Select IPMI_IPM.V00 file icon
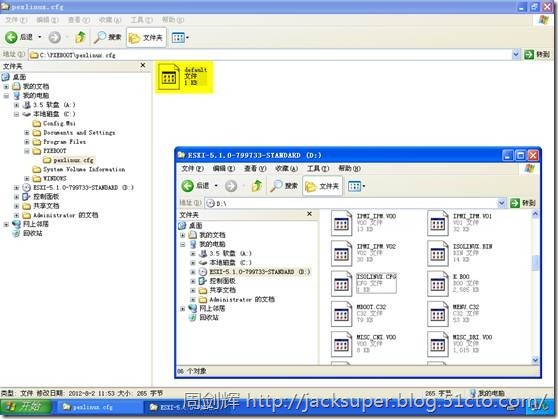 click(x=341, y=223)
